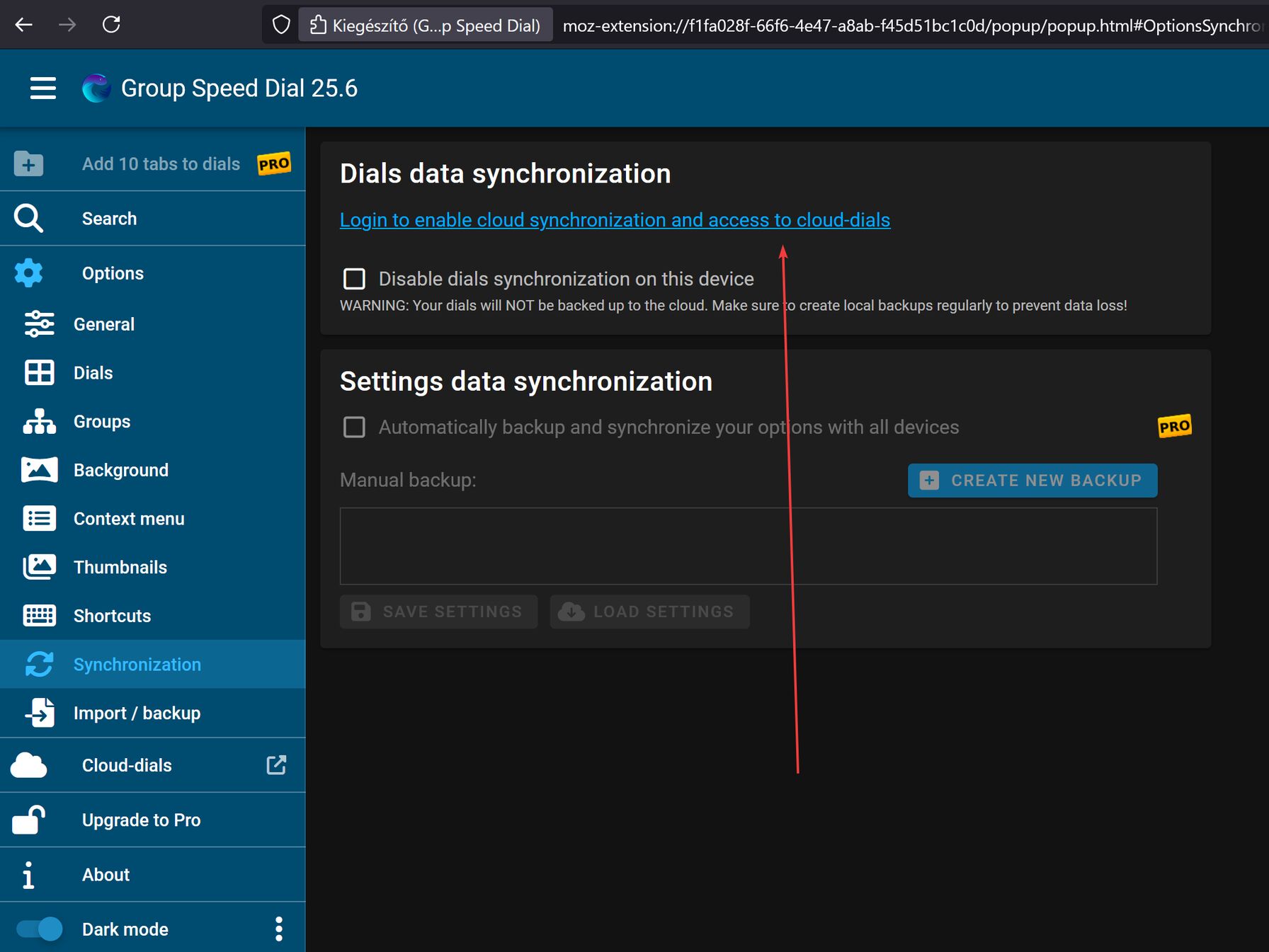The height and width of the screenshot is (952, 1269).
Task: Open the General options page
Action: [152, 324]
